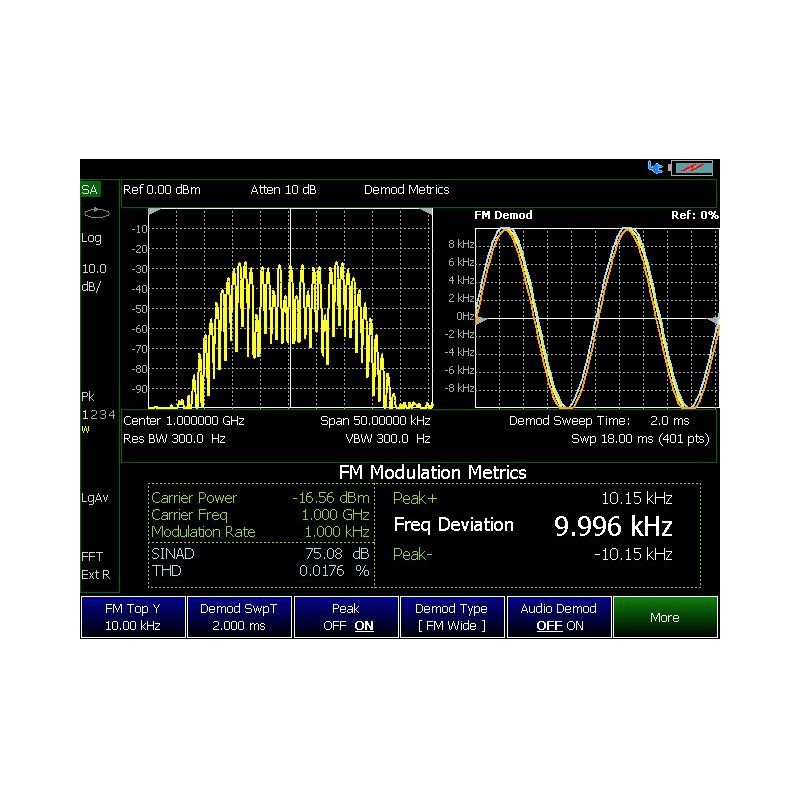Select the Ref 0.00 dBm readout
Screen dimensions: 800x800
click(162, 190)
